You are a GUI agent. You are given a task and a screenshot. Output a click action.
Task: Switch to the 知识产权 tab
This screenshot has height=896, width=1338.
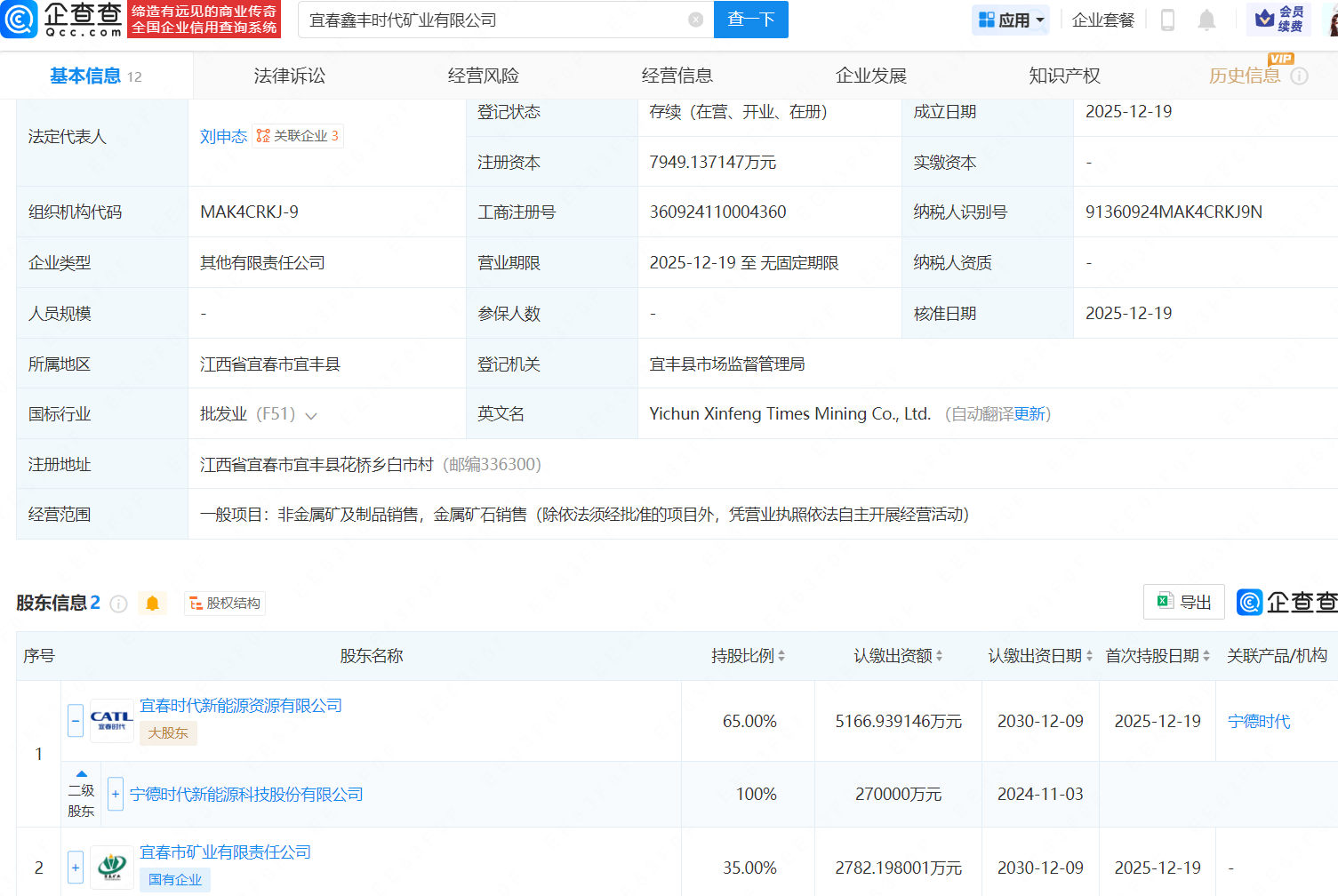click(x=1064, y=76)
